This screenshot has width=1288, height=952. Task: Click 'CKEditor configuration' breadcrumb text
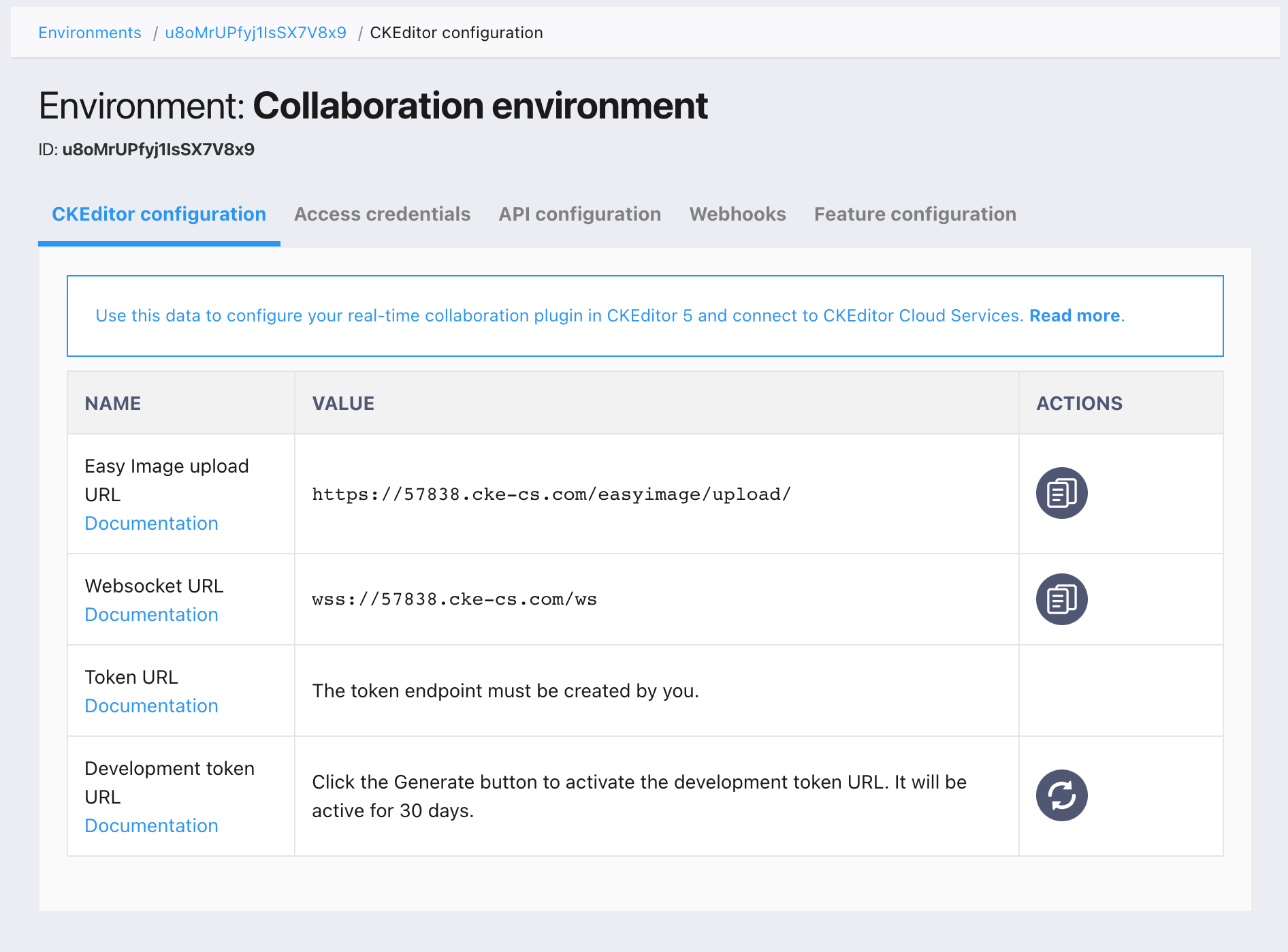click(x=456, y=33)
